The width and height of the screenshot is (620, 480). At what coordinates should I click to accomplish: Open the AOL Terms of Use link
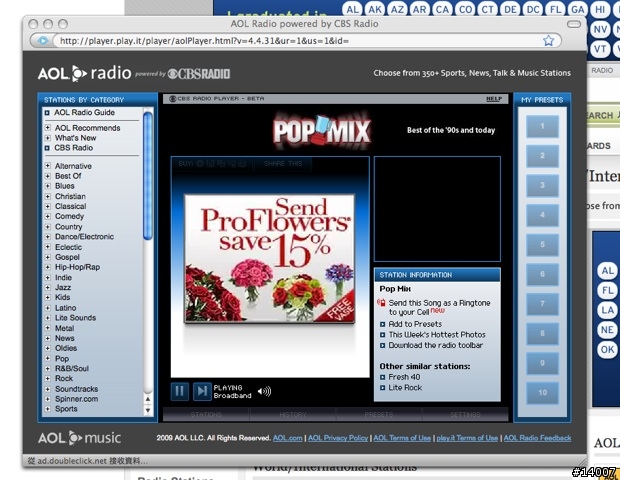(x=402, y=438)
